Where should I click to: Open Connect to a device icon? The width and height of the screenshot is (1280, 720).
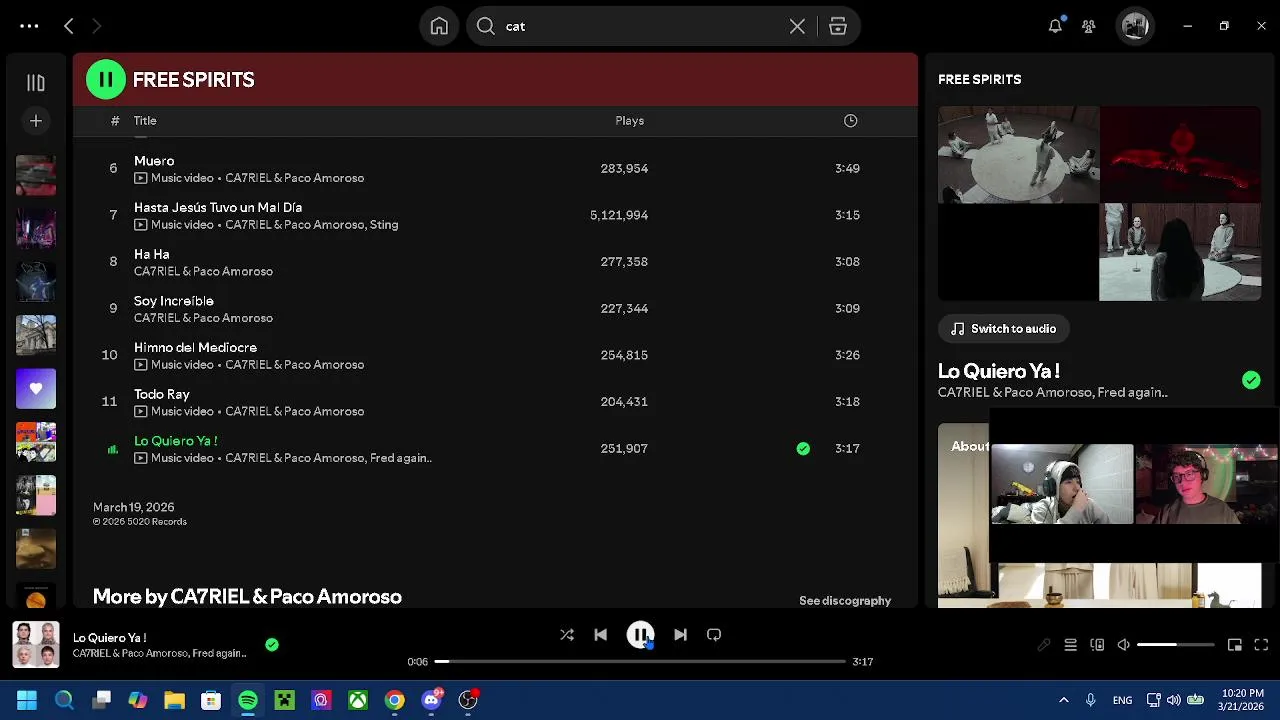coord(1097,645)
